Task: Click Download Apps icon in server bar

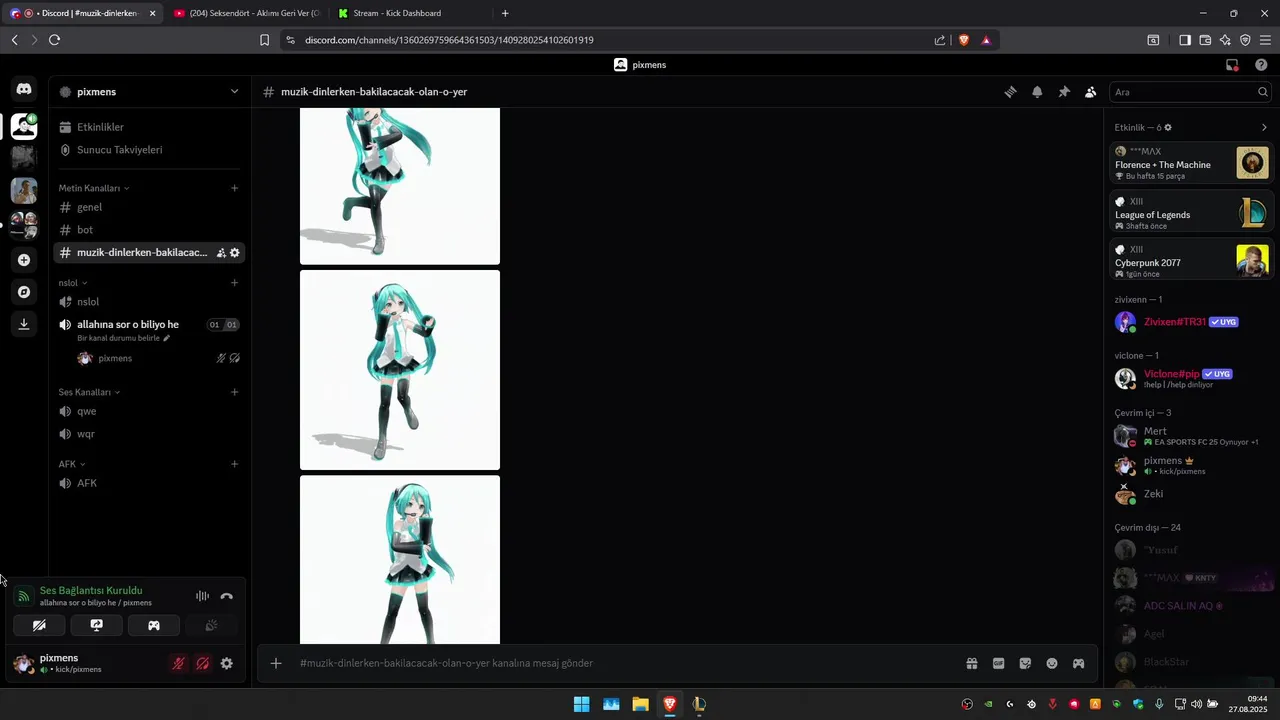Action: point(24,324)
